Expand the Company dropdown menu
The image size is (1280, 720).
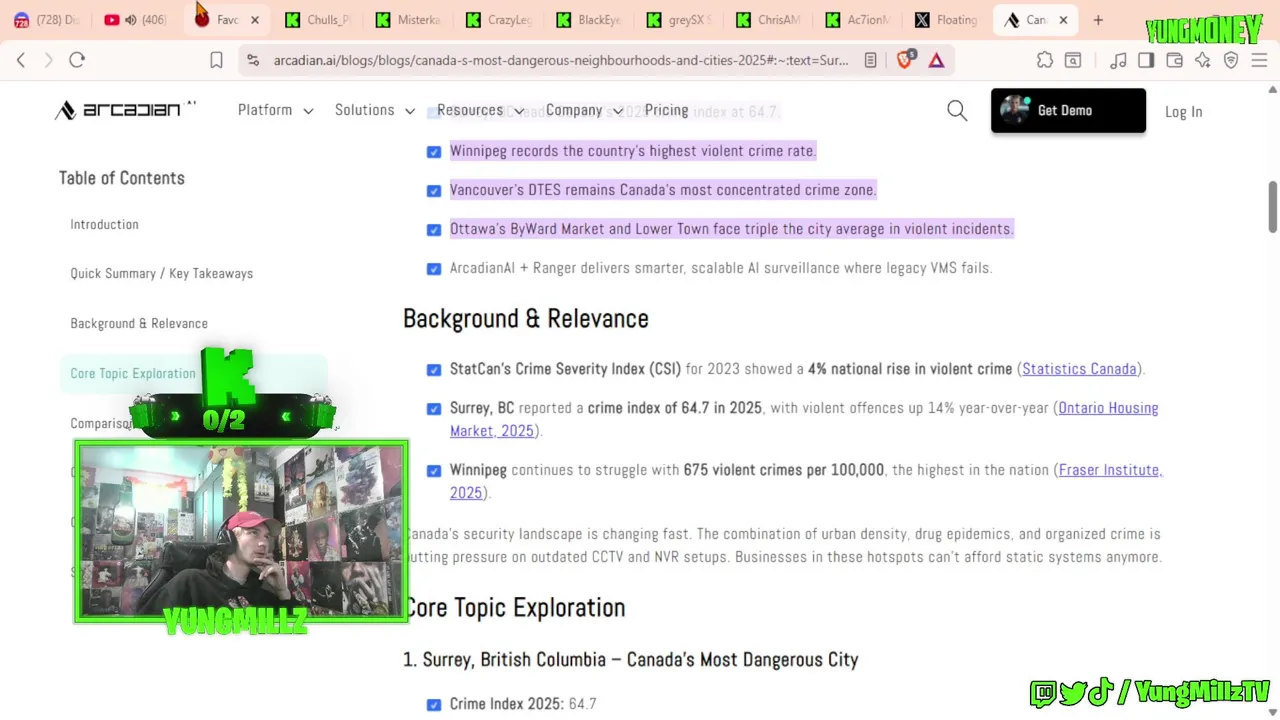(584, 110)
